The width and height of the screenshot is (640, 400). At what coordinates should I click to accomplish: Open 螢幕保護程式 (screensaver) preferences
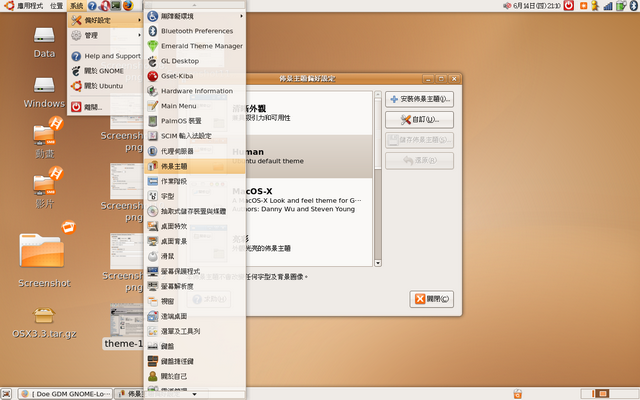click(195, 271)
